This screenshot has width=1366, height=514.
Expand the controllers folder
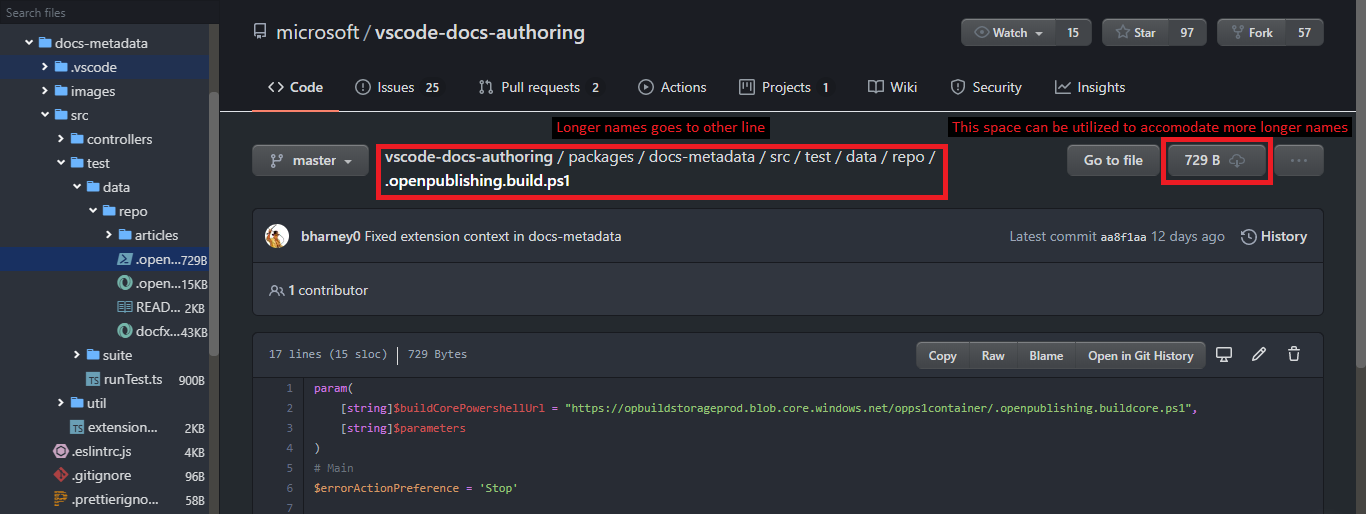(x=61, y=139)
